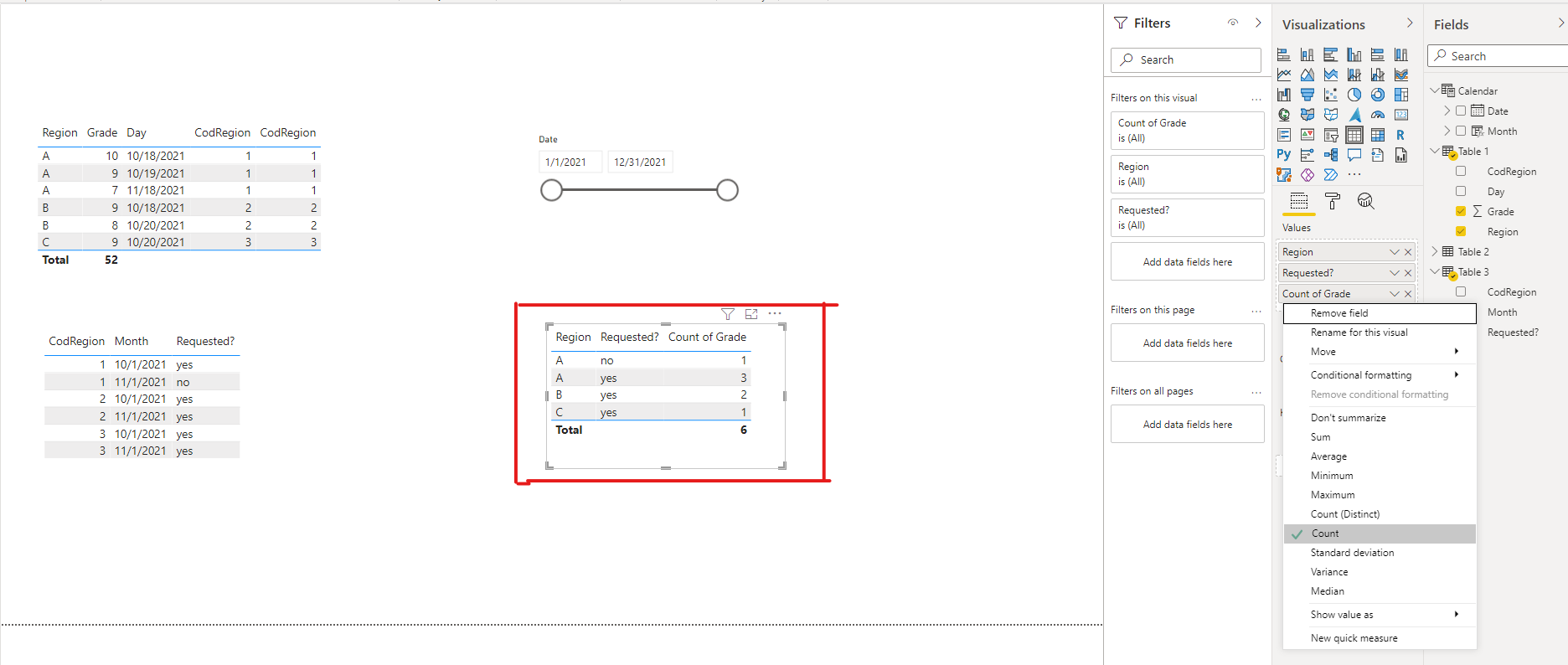
Task: Click the filter icon above the selected table visual
Action: pyautogui.click(x=728, y=314)
